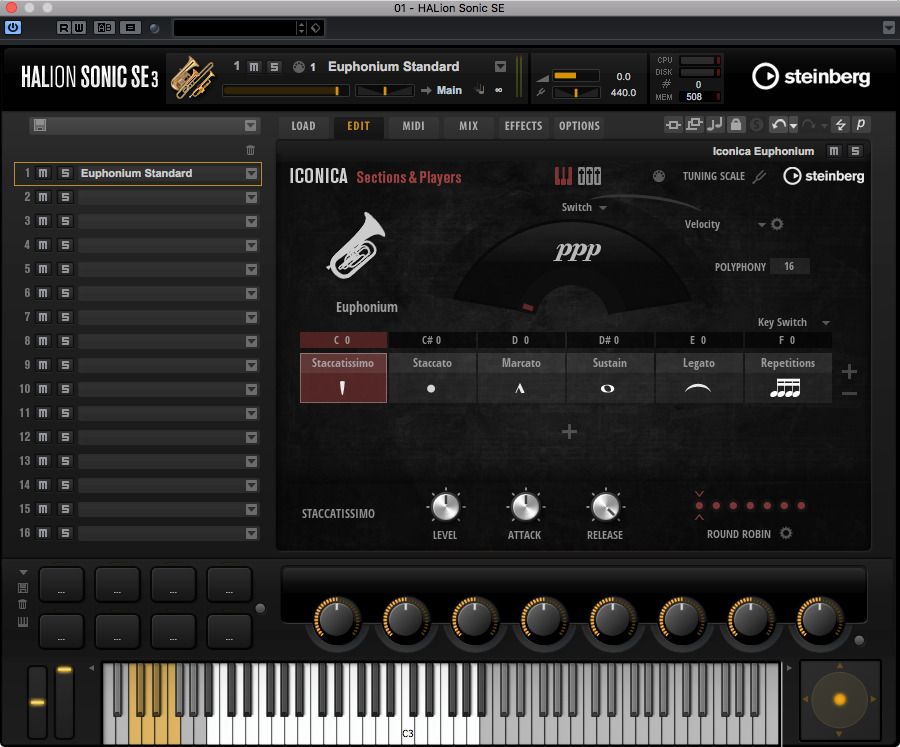This screenshot has height=747, width=900.
Task: Select the Sustain articulation
Action: [x=610, y=377]
